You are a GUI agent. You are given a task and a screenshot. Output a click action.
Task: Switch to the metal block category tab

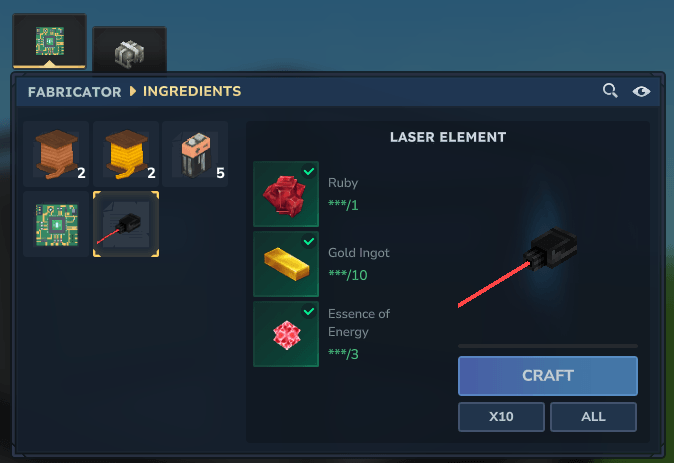coord(129,51)
